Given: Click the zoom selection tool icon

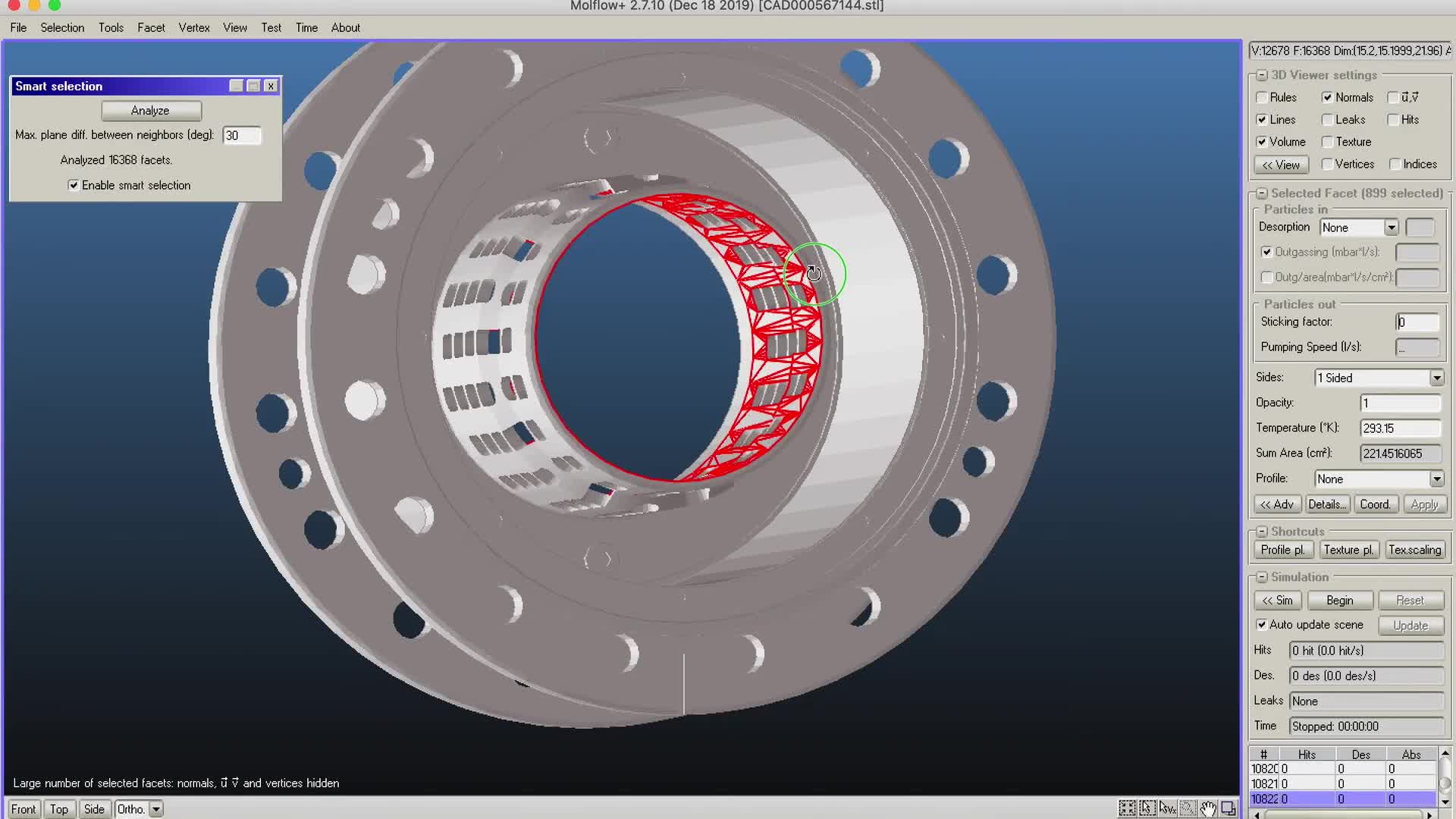Looking at the screenshot, I should (x=1188, y=808).
